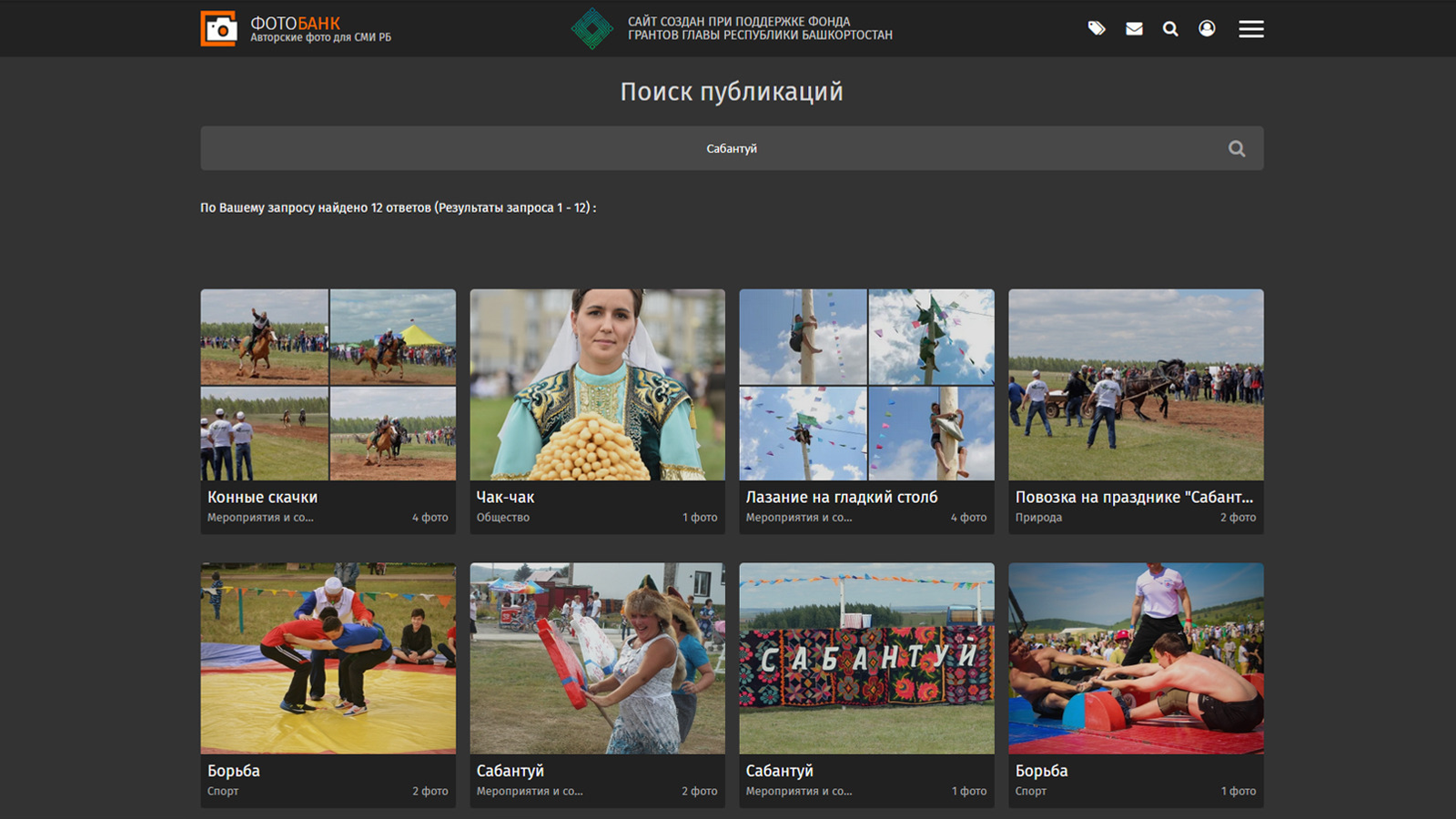The height and width of the screenshot is (819, 1456).
Task: Submit search with search bar magnifier
Action: [x=1236, y=148]
